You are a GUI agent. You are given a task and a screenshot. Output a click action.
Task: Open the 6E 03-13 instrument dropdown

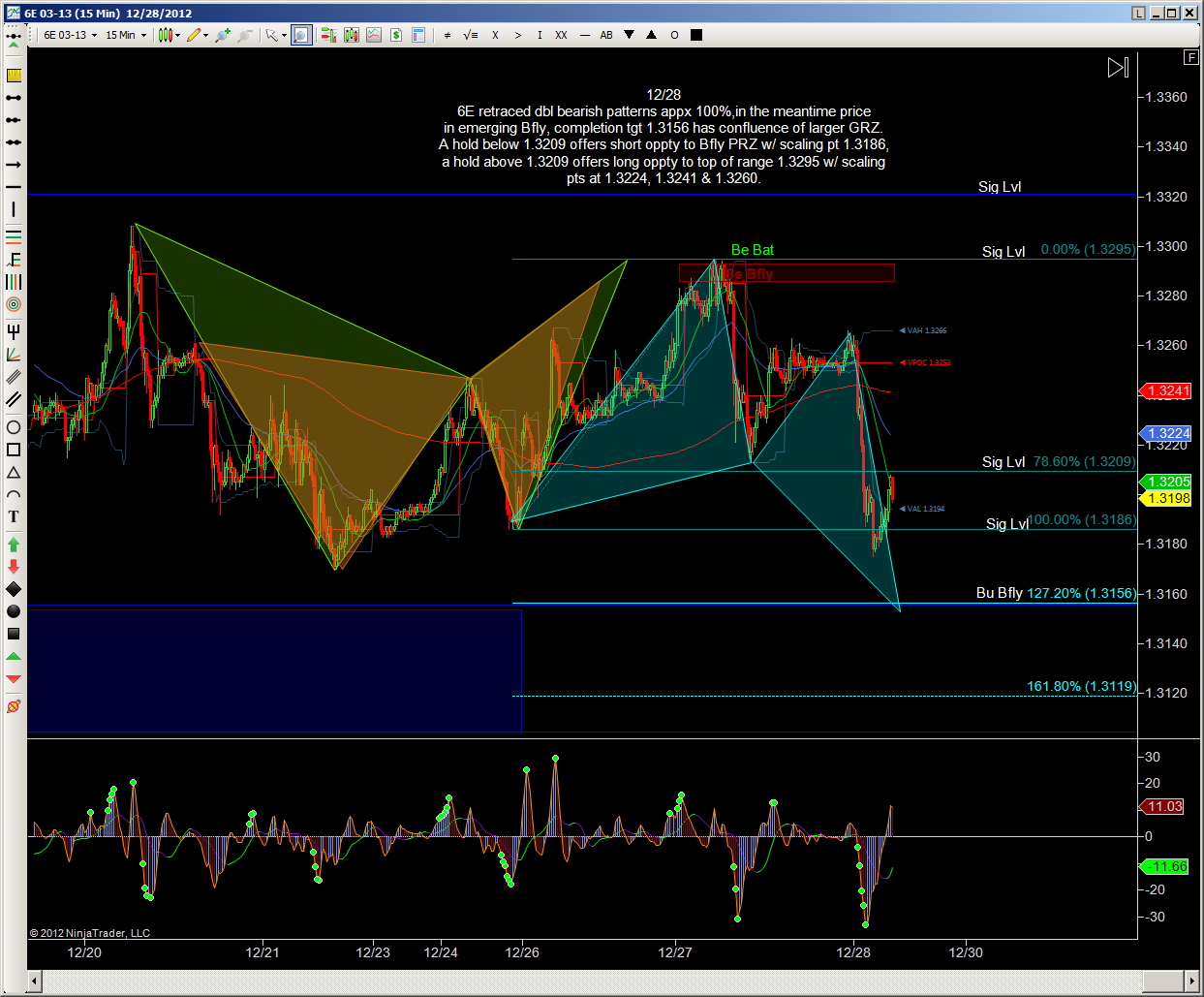click(x=70, y=35)
